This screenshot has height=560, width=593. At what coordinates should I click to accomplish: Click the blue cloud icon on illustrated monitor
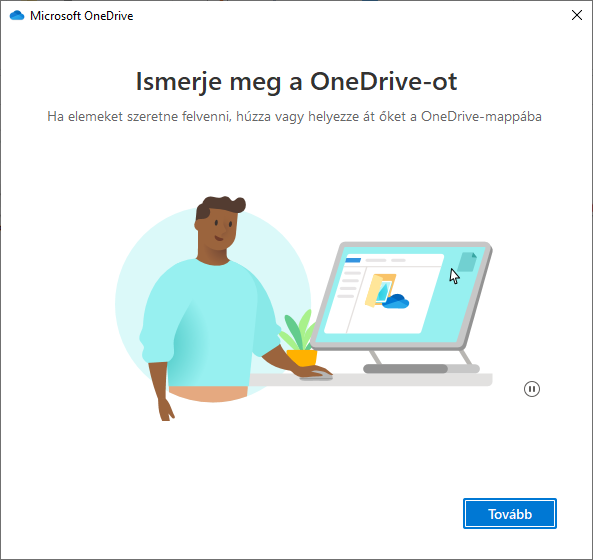click(396, 301)
